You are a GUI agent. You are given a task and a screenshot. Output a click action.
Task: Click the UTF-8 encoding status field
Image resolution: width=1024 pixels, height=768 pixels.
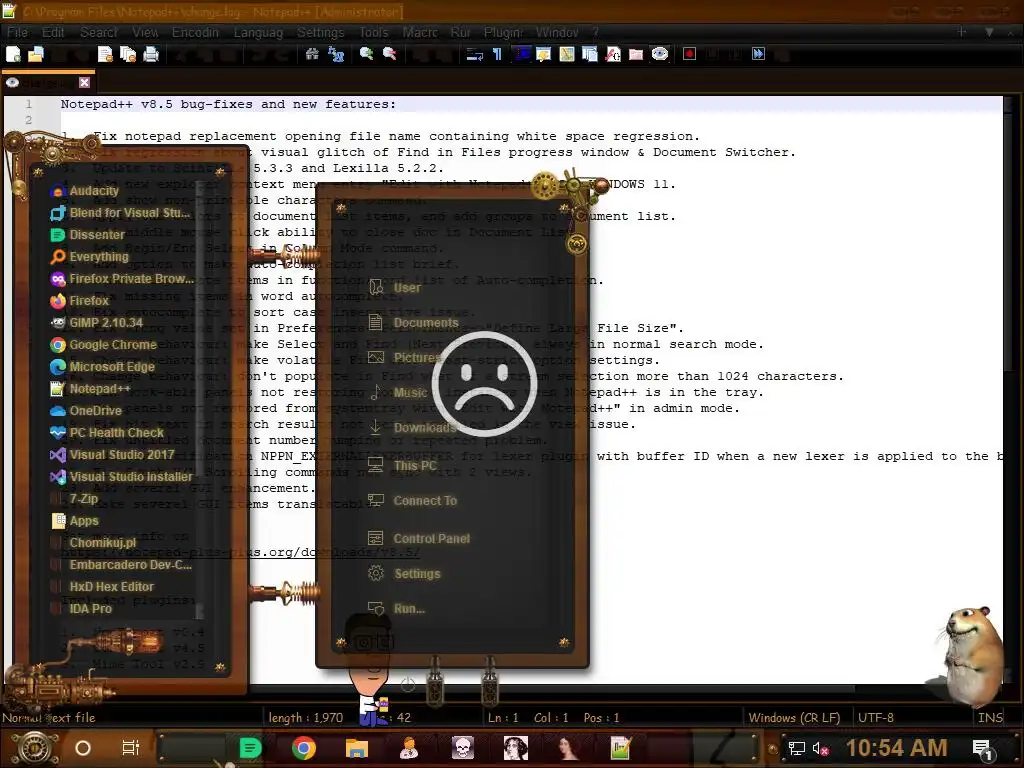click(x=876, y=718)
